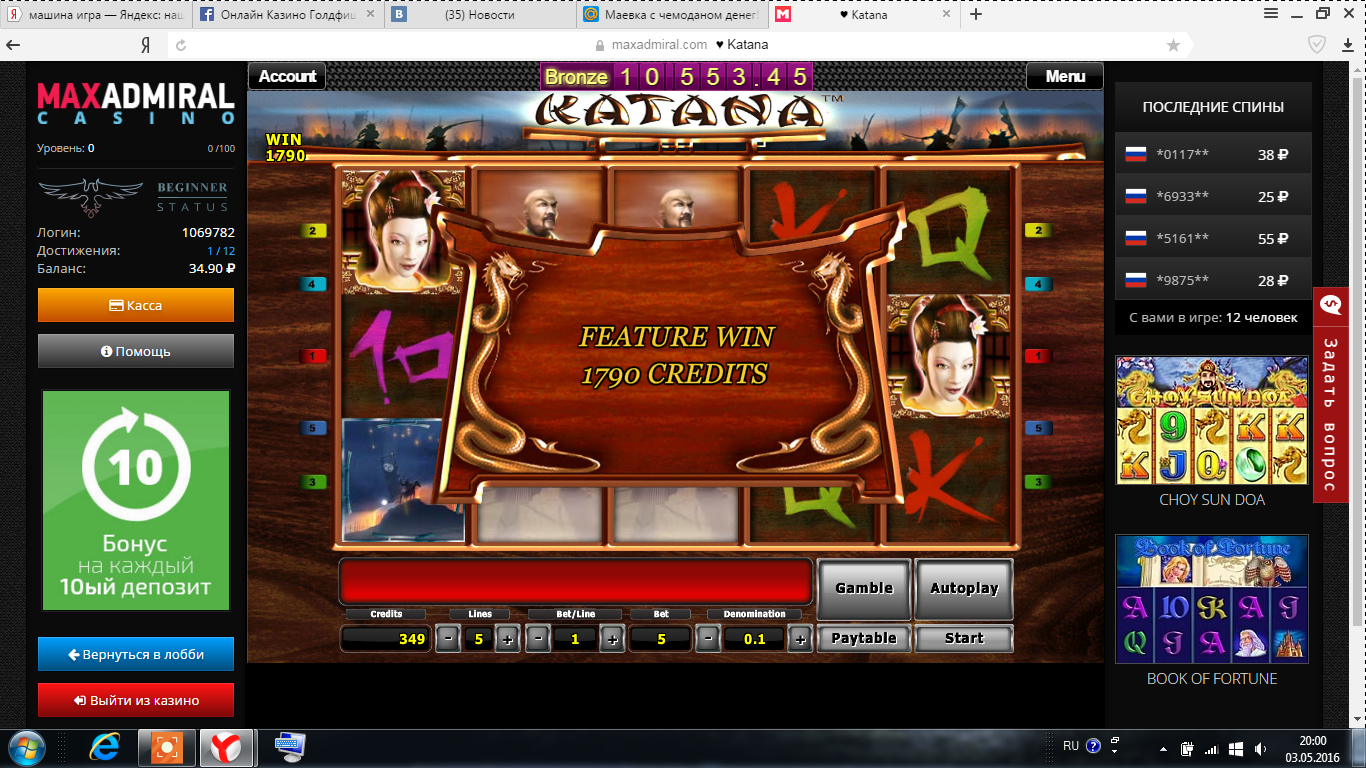This screenshot has width=1366, height=768.
Task: Switch to the 'Онлайн Казино Голдфиш' tab
Action: (x=290, y=15)
